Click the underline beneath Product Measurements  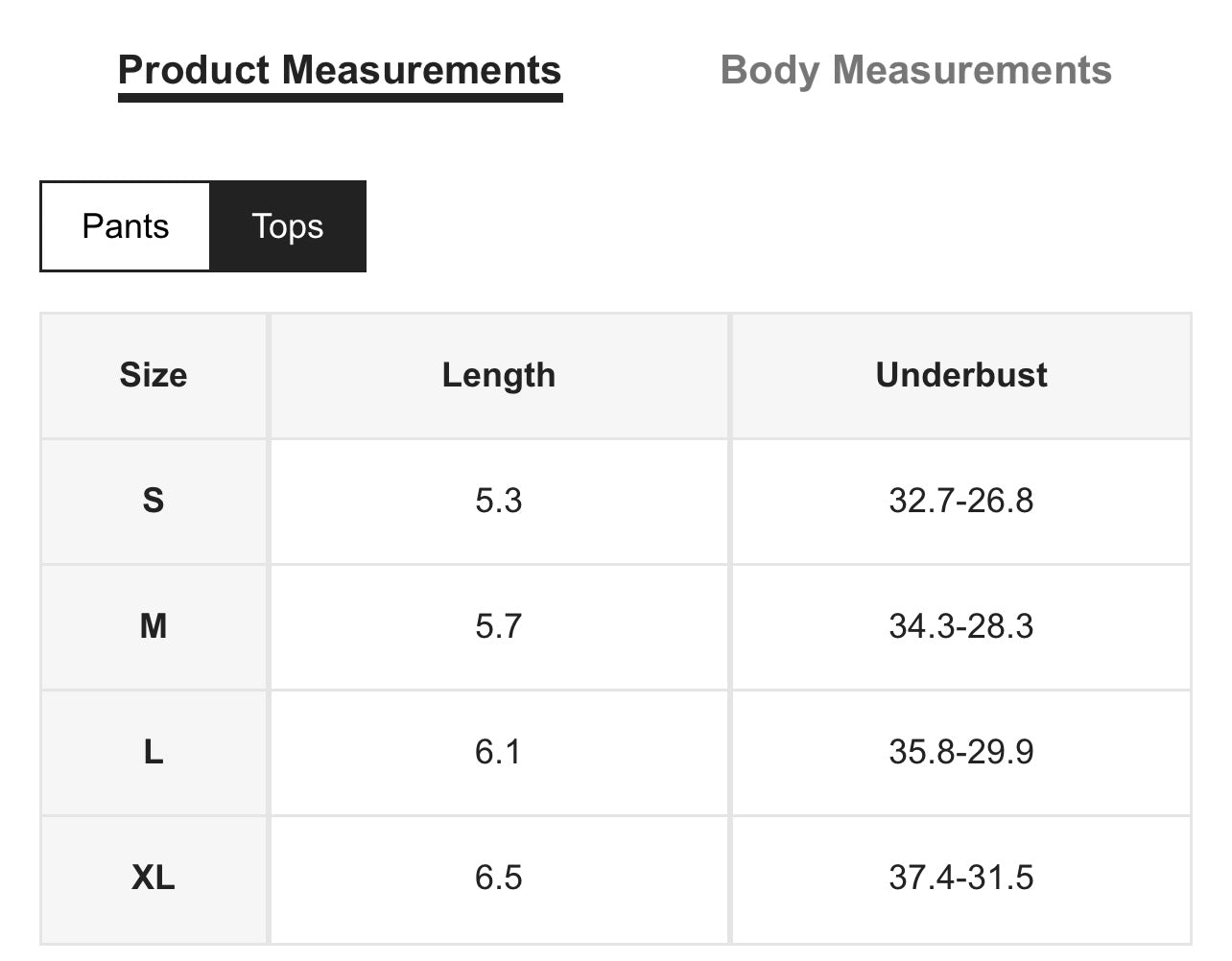point(340,98)
